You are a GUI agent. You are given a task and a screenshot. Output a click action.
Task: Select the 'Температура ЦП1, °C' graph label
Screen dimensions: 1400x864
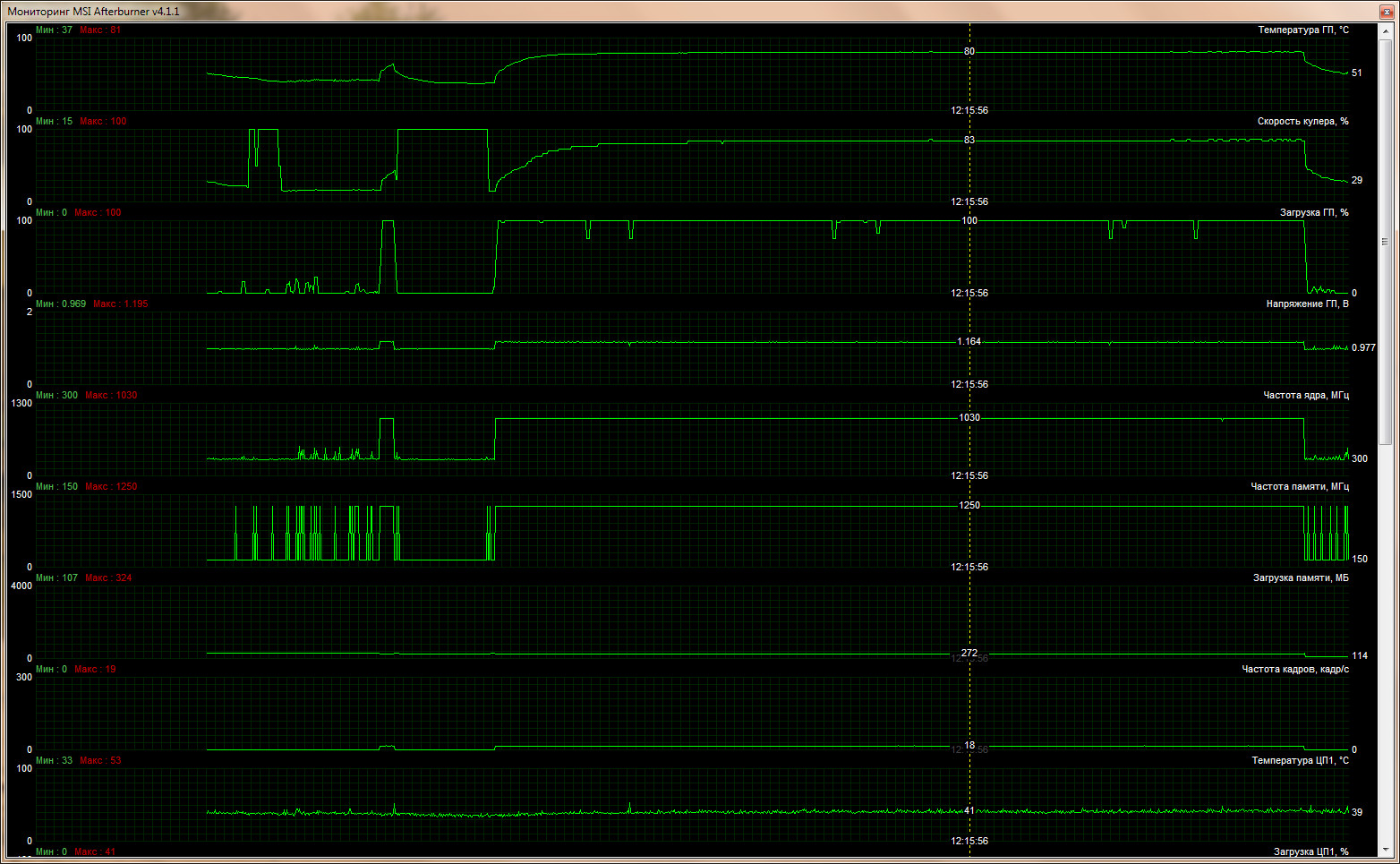tap(1301, 761)
